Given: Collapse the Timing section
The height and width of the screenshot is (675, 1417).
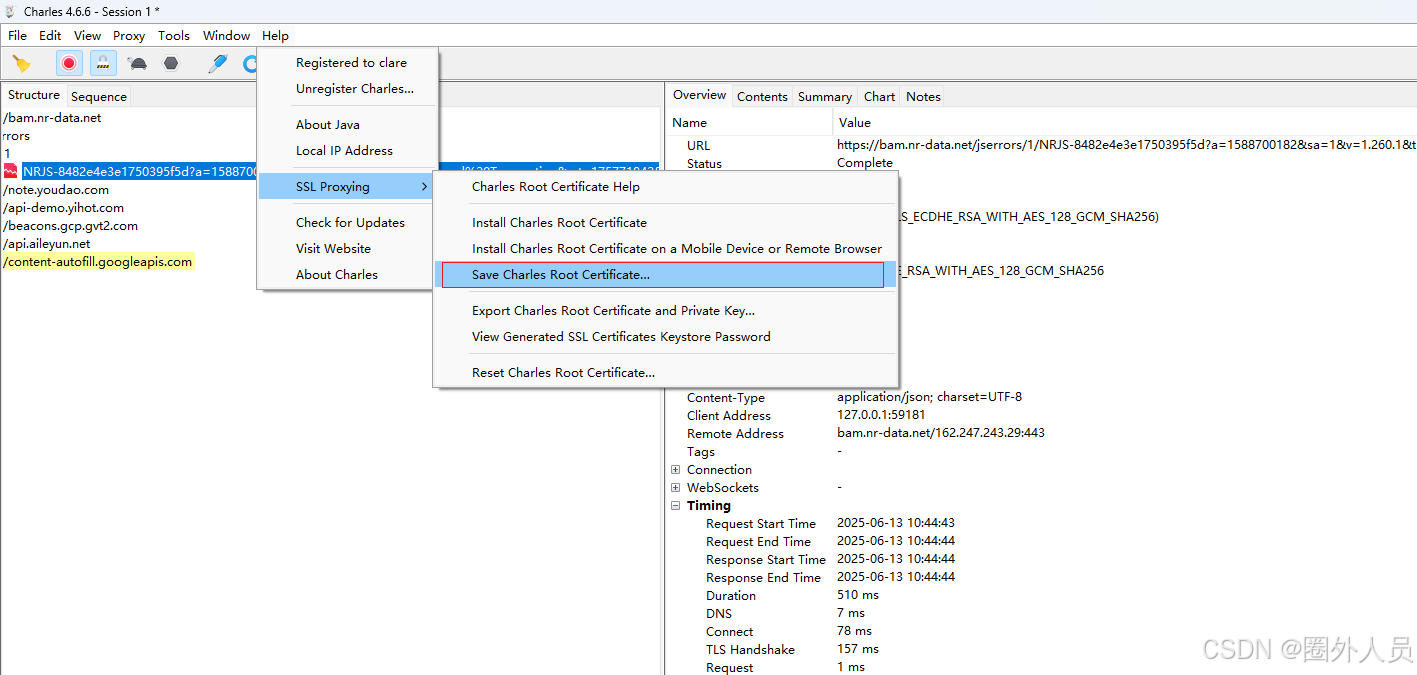Looking at the screenshot, I should [x=676, y=505].
